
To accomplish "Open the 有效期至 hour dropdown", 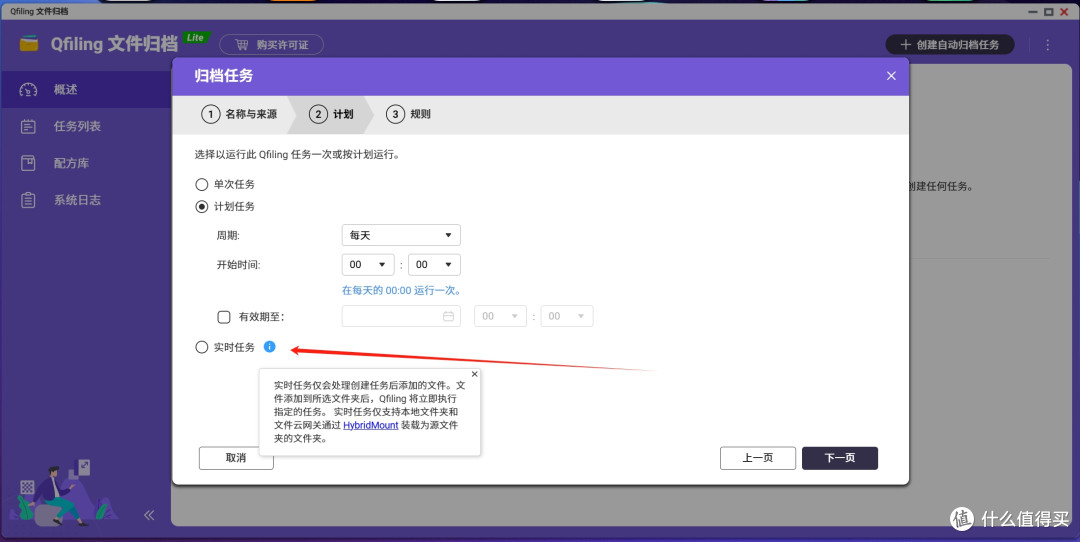I will (500, 316).
